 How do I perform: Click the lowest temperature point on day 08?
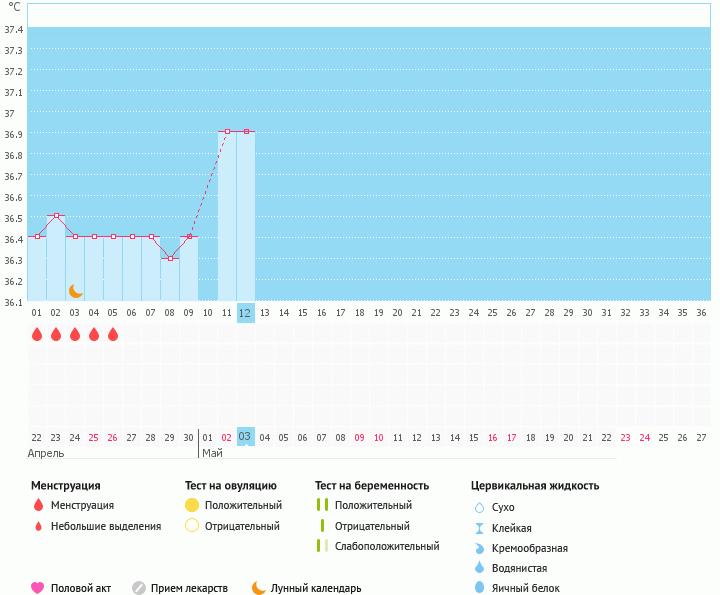pyautogui.click(x=170, y=258)
